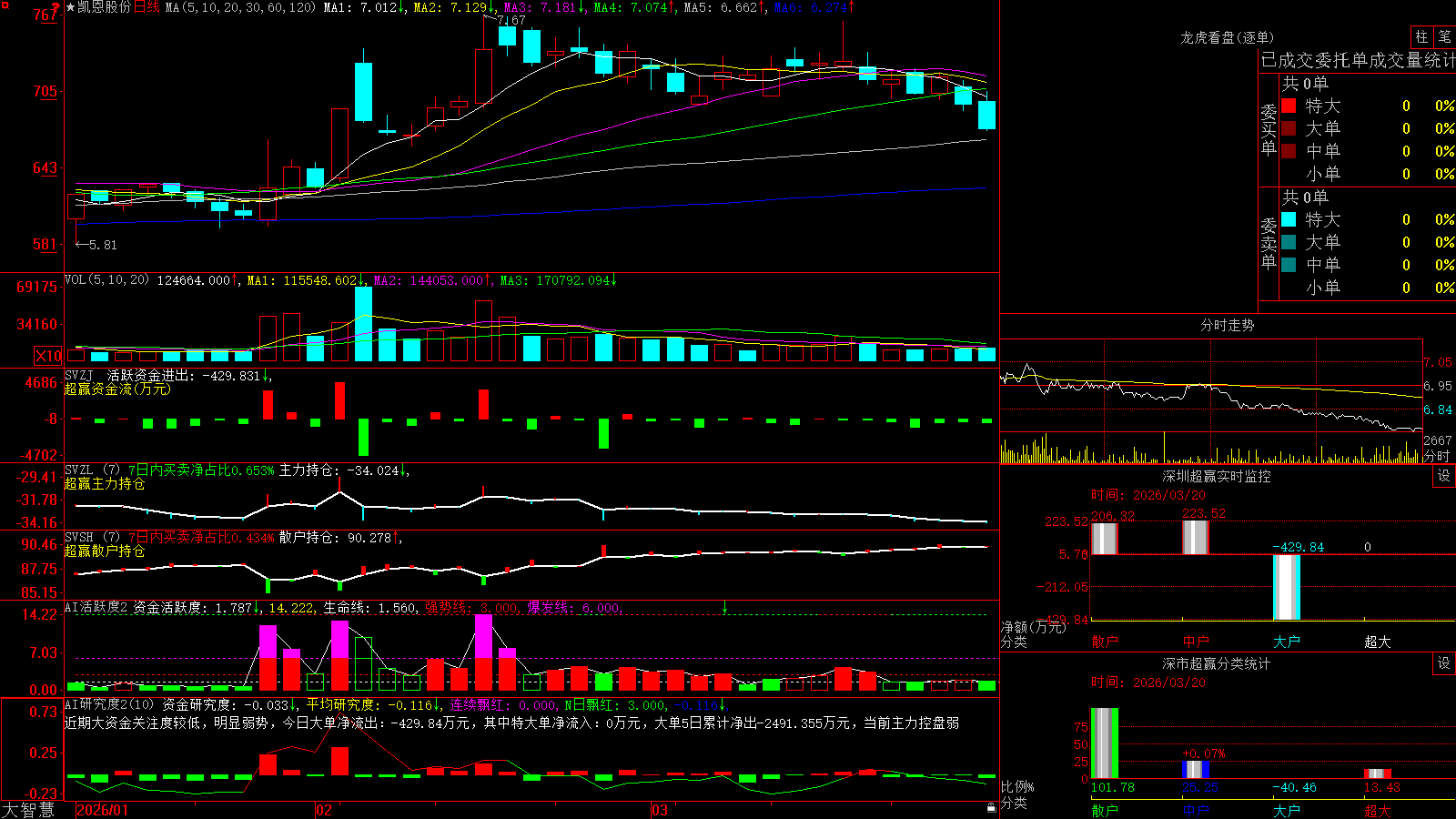
Task: Click the -429.84 大户 bar in 实时监控
Action: click(x=1287, y=587)
